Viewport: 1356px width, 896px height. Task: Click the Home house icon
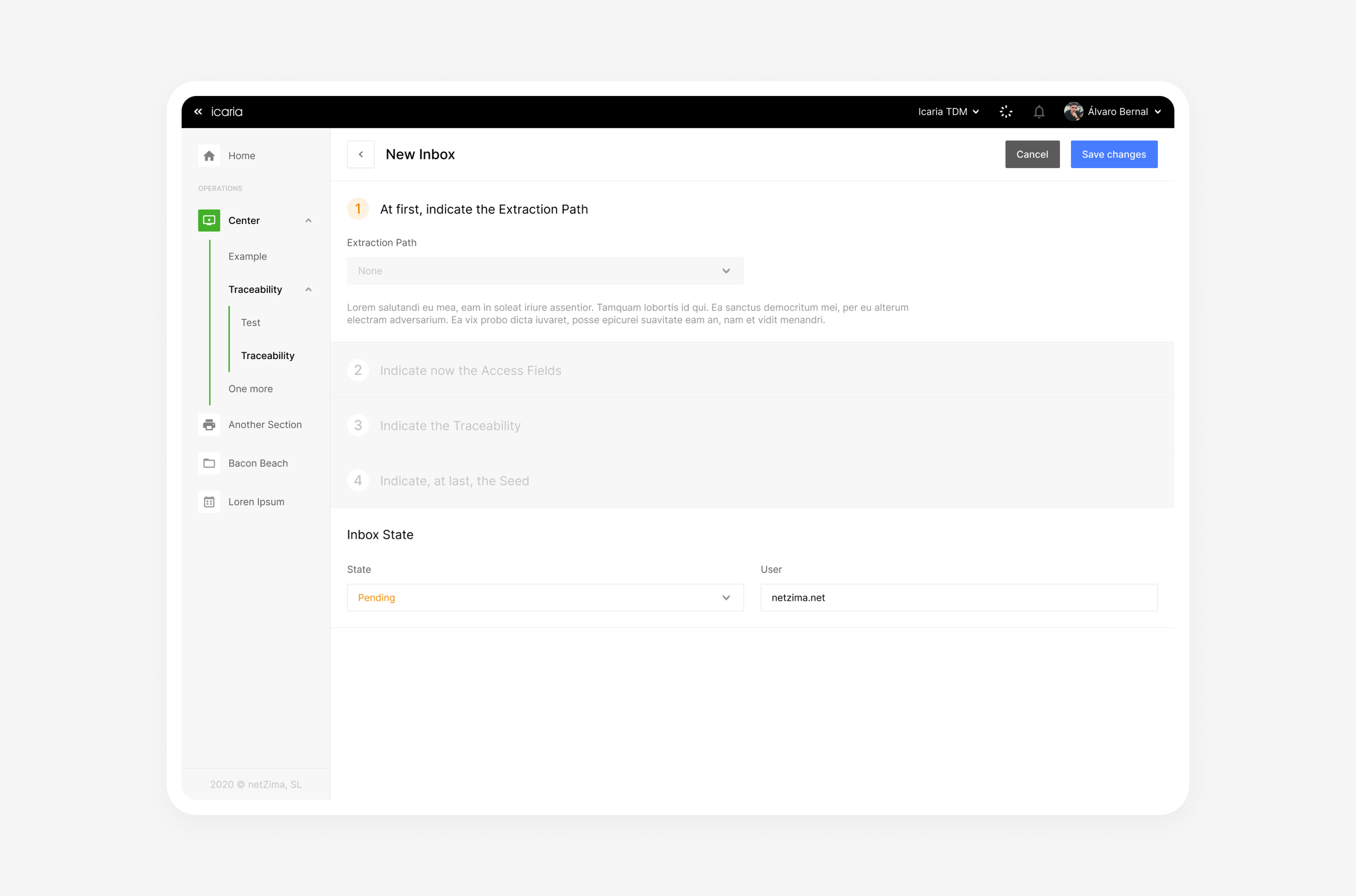point(209,156)
